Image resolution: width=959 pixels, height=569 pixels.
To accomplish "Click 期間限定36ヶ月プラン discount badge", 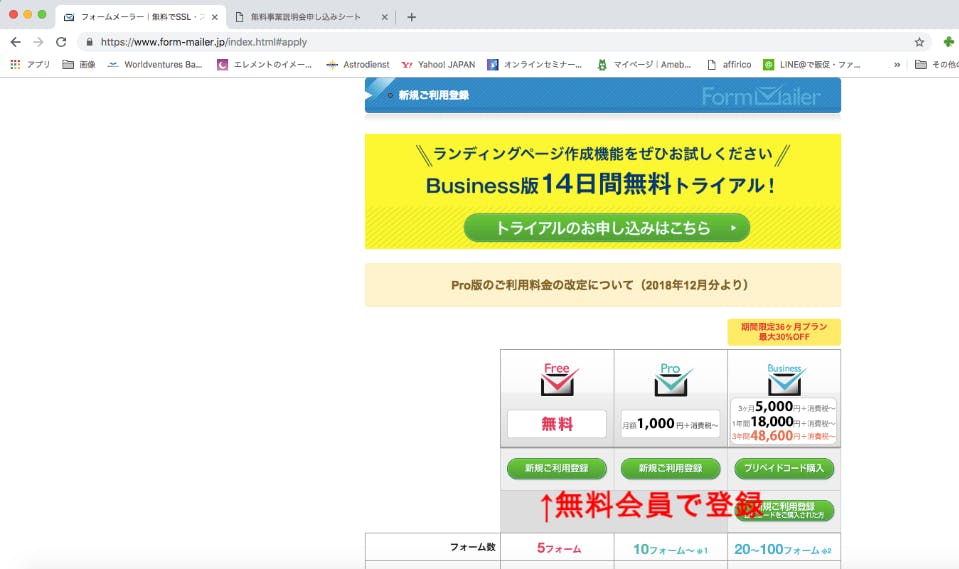I will pyautogui.click(x=784, y=332).
